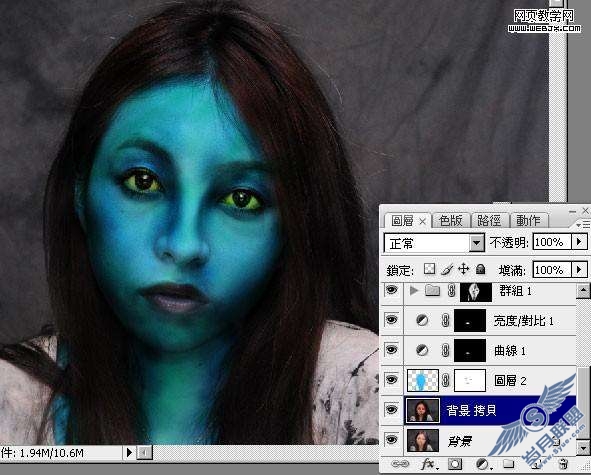Hide the 背景 拷貝 layer
The width and height of the screenshot is (591, 475).
[x=392, y=409]
